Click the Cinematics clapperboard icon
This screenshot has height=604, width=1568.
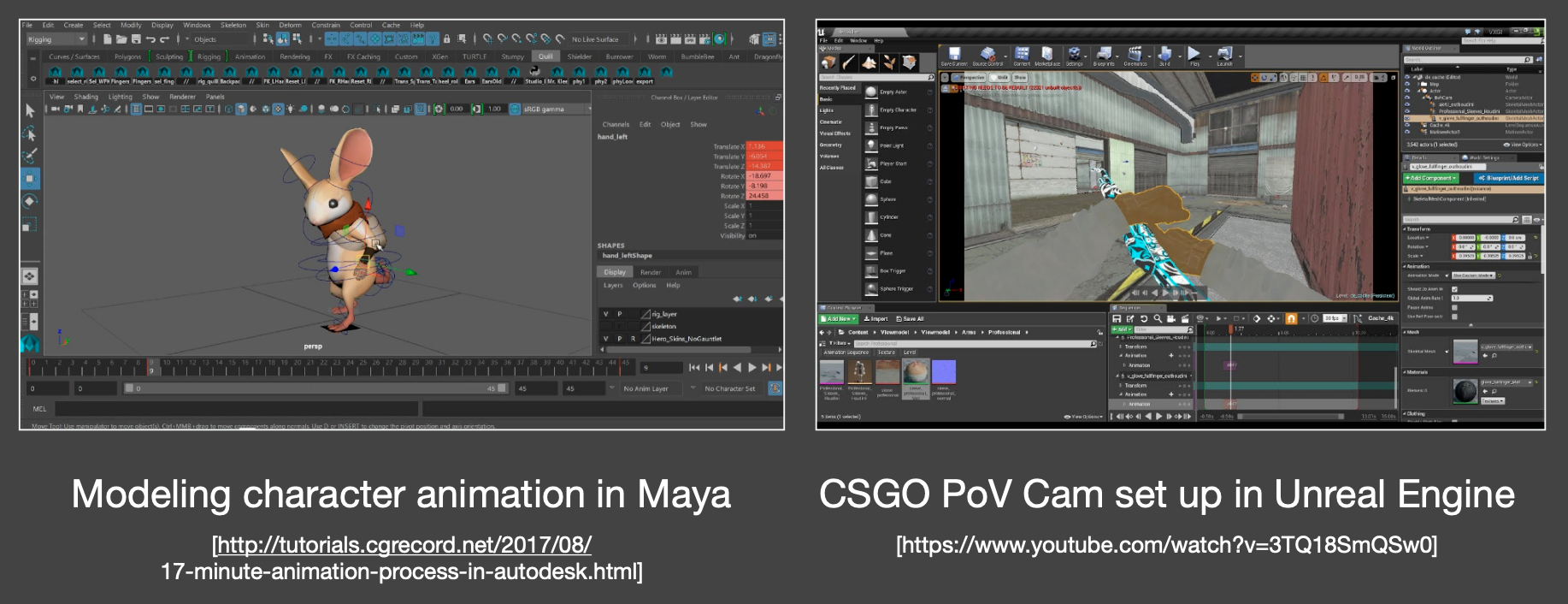pyautogui.click(x=1135, y=55)
